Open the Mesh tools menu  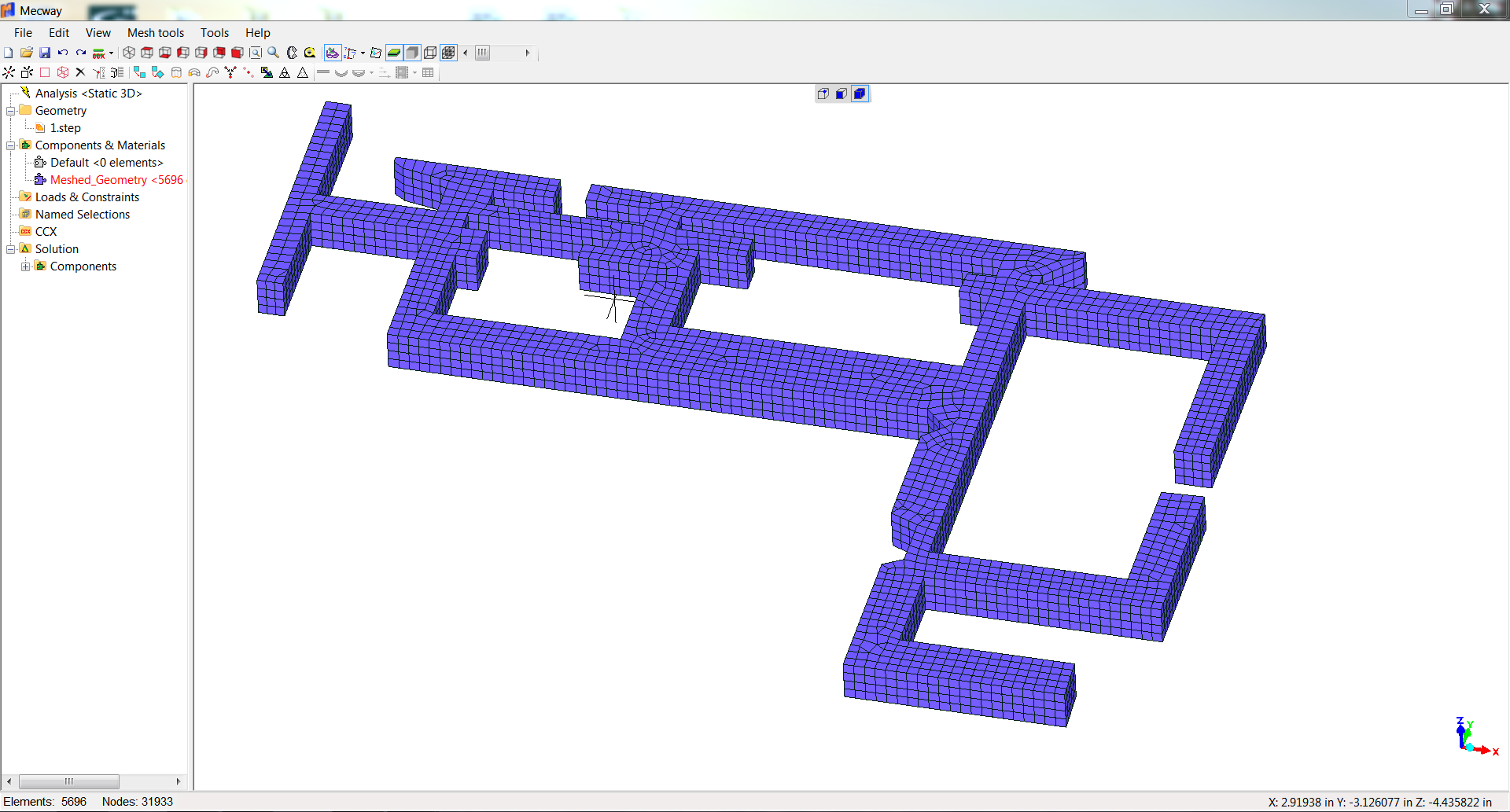(x=156, y=32)
